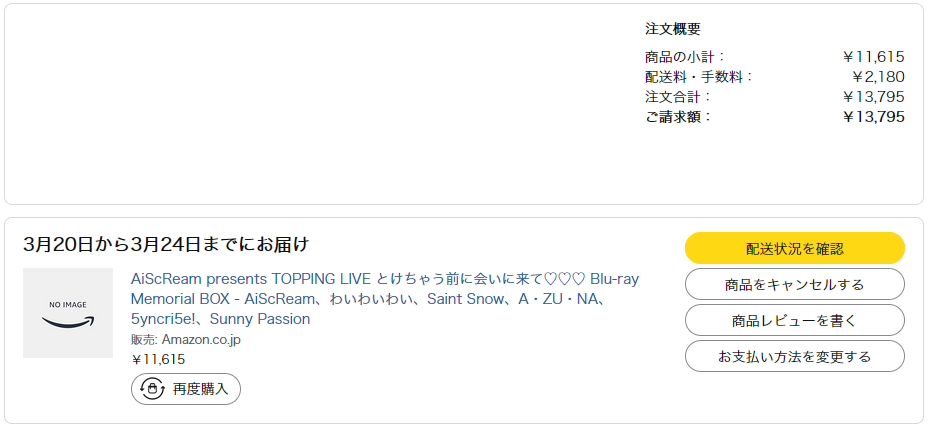Click the Amazon smile arrow logo icon
Screen dimensions: 934x433
68,322
